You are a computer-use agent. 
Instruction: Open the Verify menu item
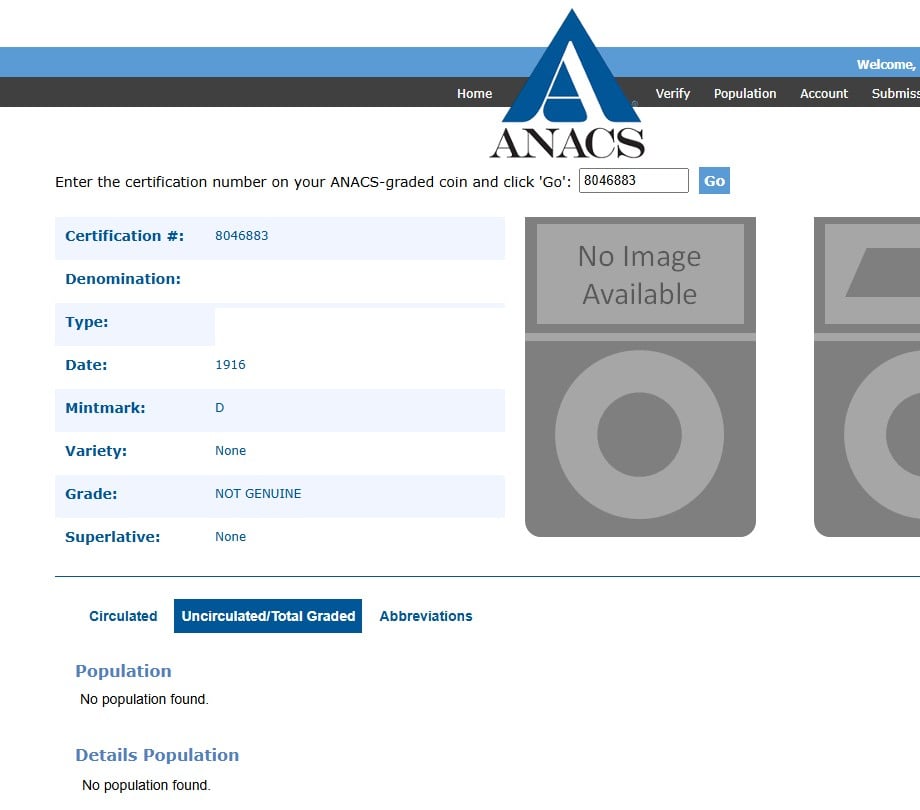coord(672,93)
